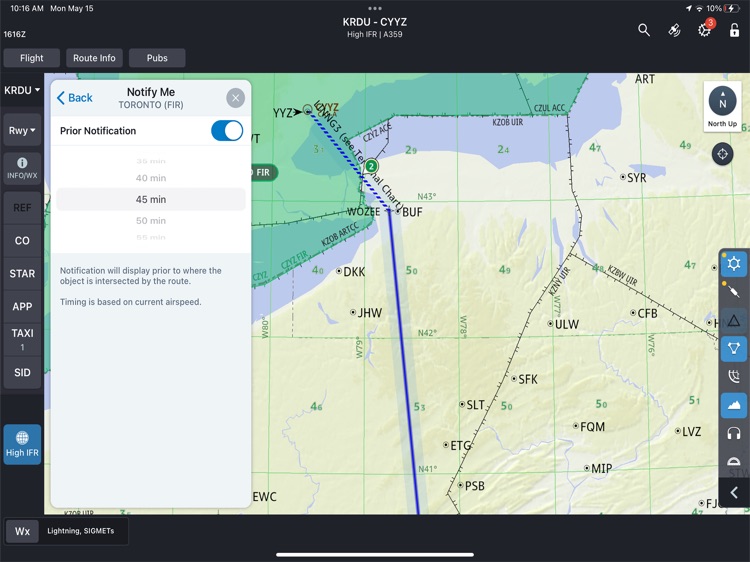This screenshot has height=562, width=750.
Task: Tap the satellite connectivity icon
Action: click(x=674, y=30)
